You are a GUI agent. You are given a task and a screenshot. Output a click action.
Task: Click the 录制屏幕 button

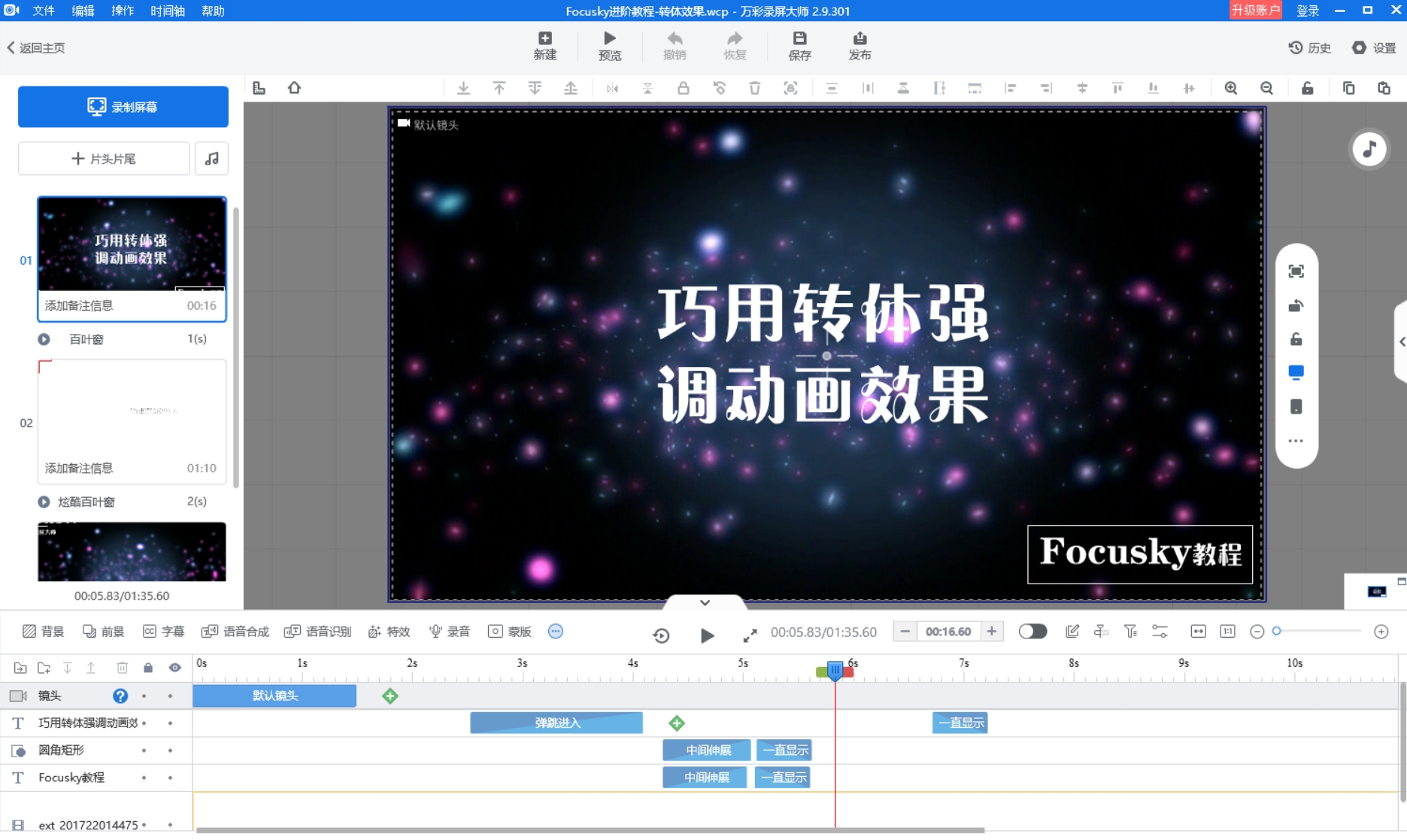[123, 107]
